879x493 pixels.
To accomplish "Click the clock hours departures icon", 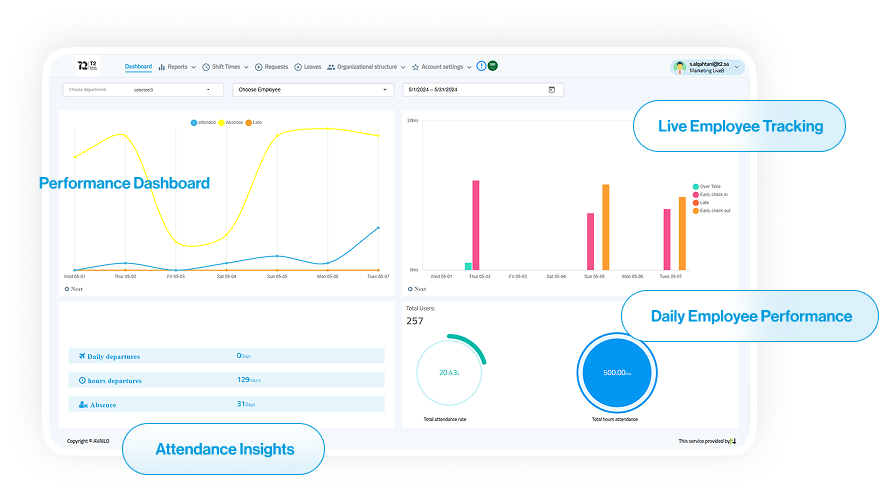I will [82, 380].
